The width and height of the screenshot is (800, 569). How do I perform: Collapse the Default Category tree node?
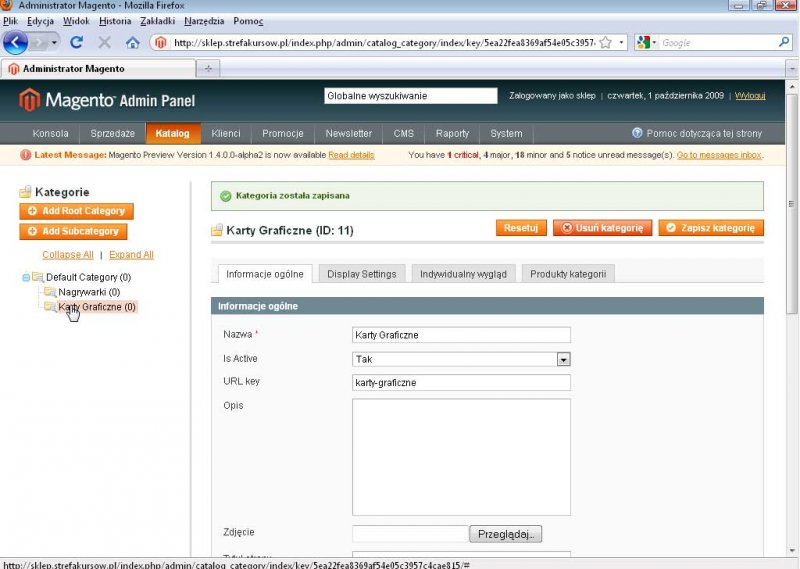click(25, 277)
